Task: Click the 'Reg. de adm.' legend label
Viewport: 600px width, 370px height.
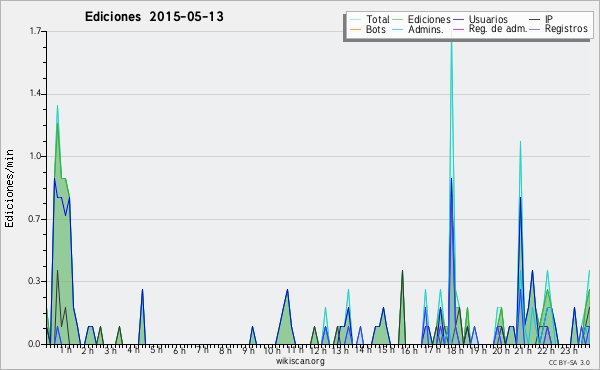Action: tap(498, 29)
